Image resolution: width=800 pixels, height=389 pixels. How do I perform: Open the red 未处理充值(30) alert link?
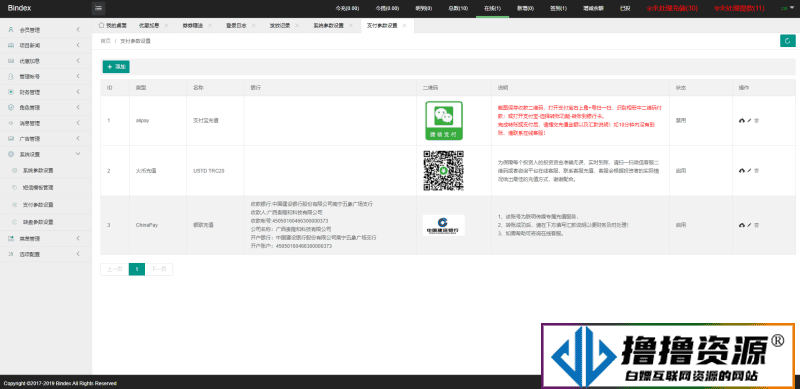pos(672,8)
